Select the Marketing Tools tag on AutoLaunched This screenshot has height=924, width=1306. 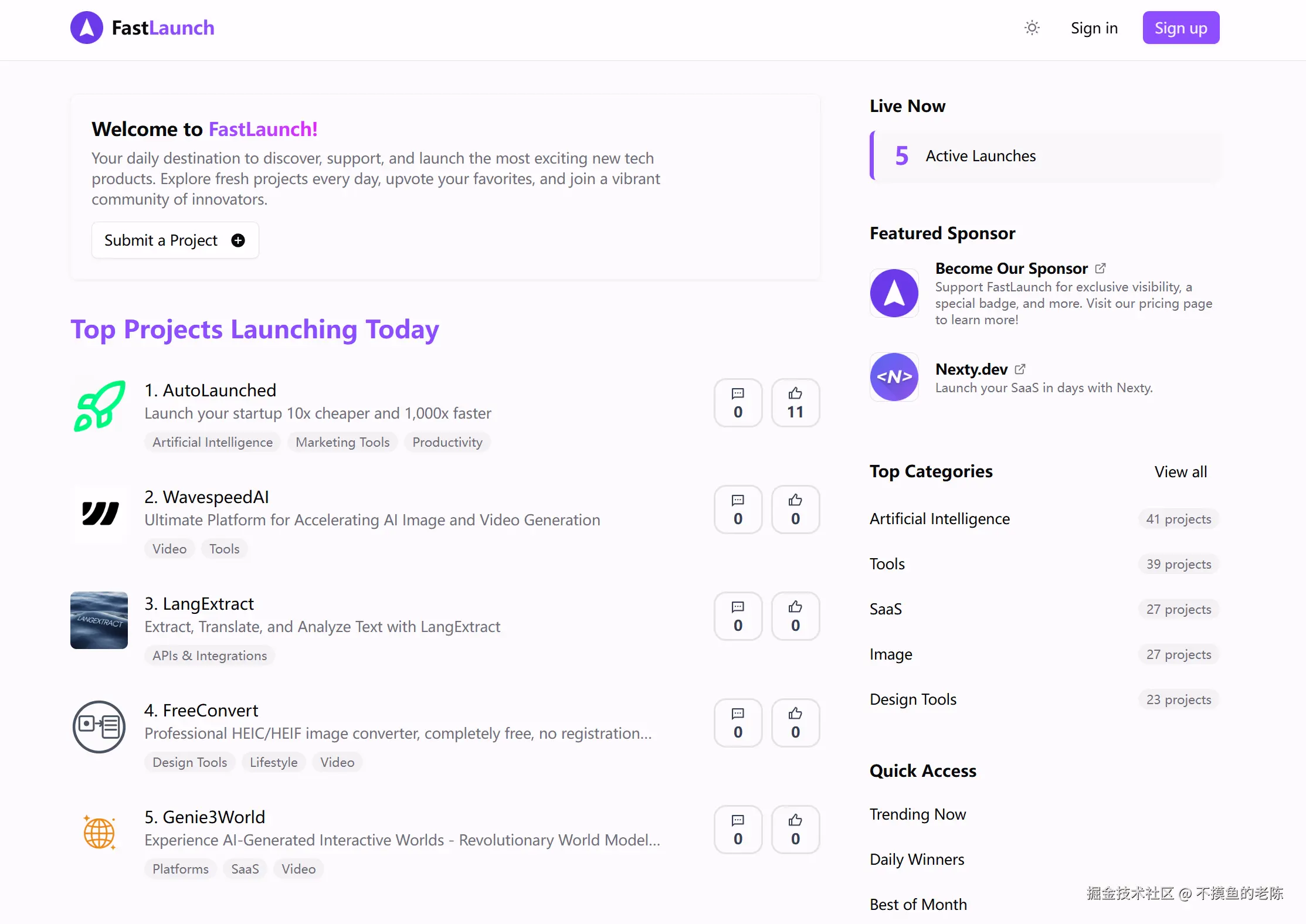tap(342, 442)
